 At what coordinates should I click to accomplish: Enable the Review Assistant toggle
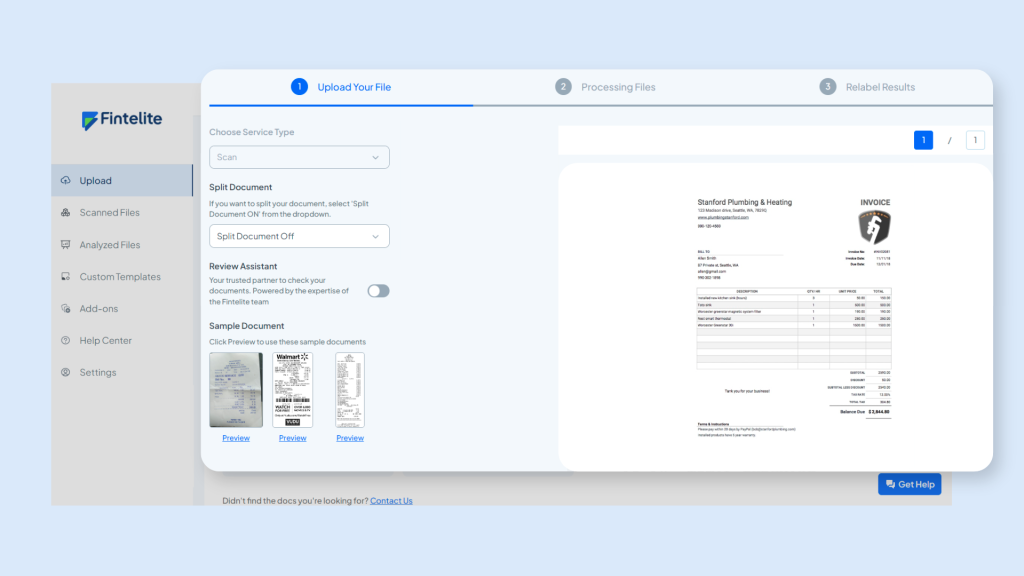(378, 291)
